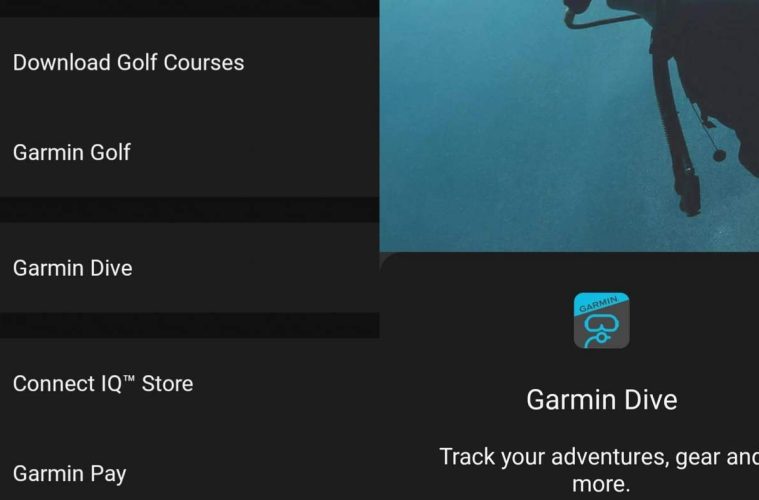The width and height of the screenshot is (759, 500).
Task: Click the divider between Garmin Golf and Garmin Dive
Action: click(x=189, y=210)
